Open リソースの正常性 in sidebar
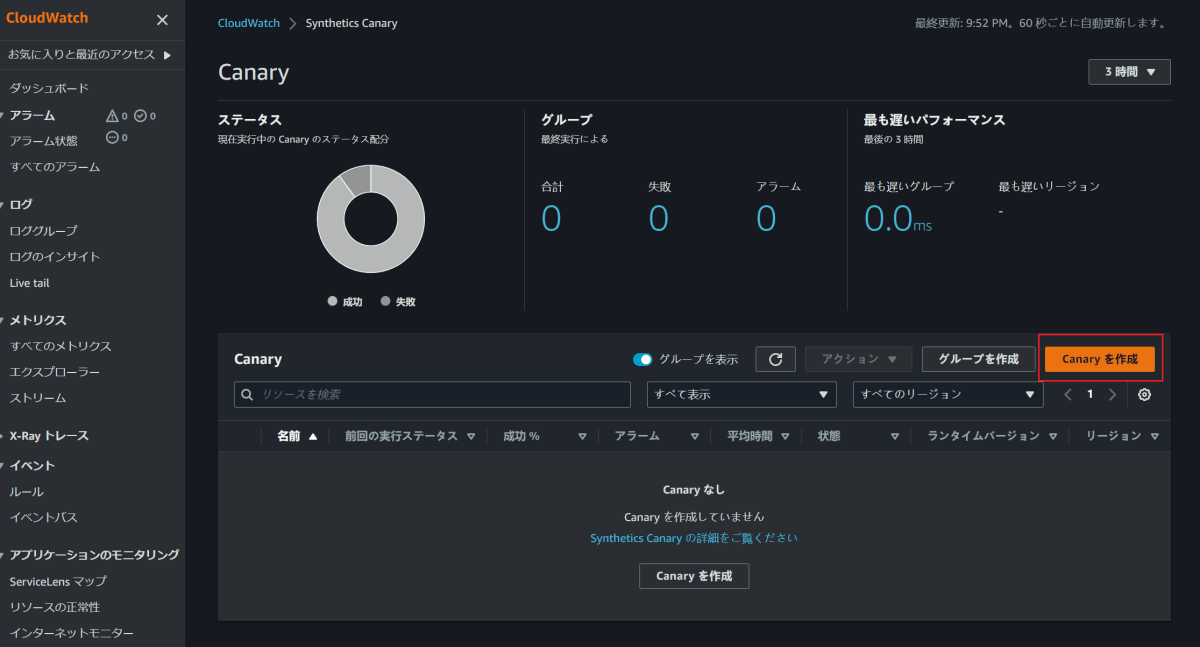 point(55,607)
